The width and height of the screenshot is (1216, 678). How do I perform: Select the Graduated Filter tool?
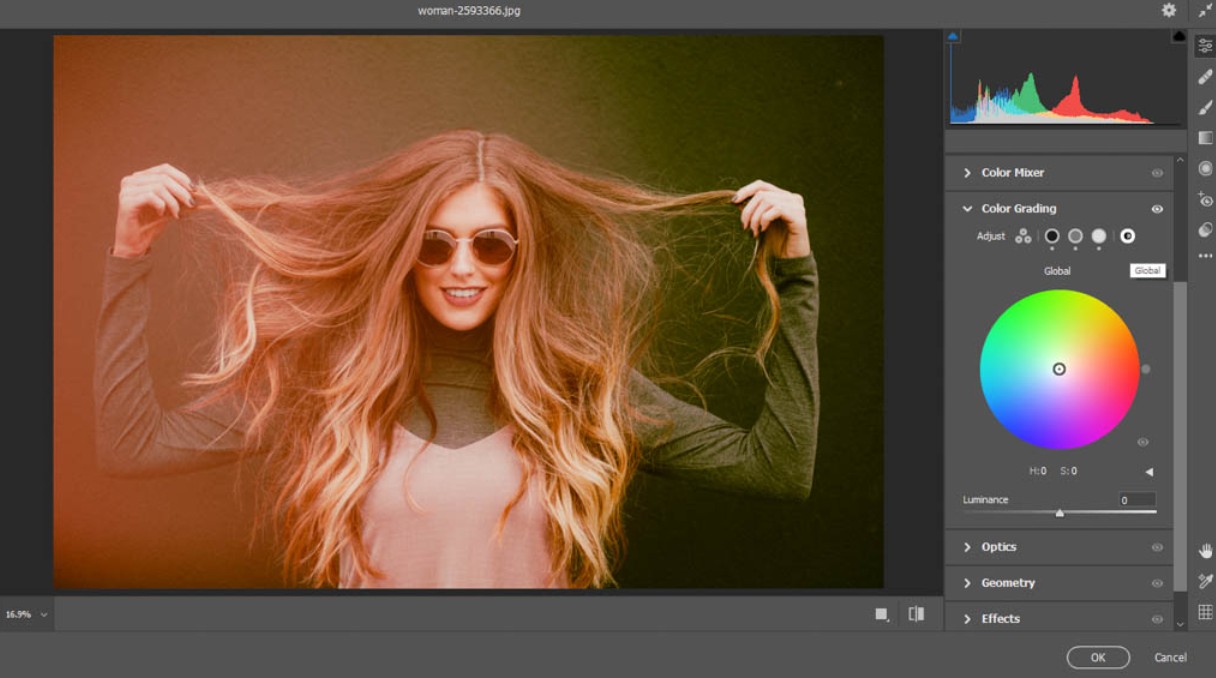pyautogui.click(x=1205, y=138)
